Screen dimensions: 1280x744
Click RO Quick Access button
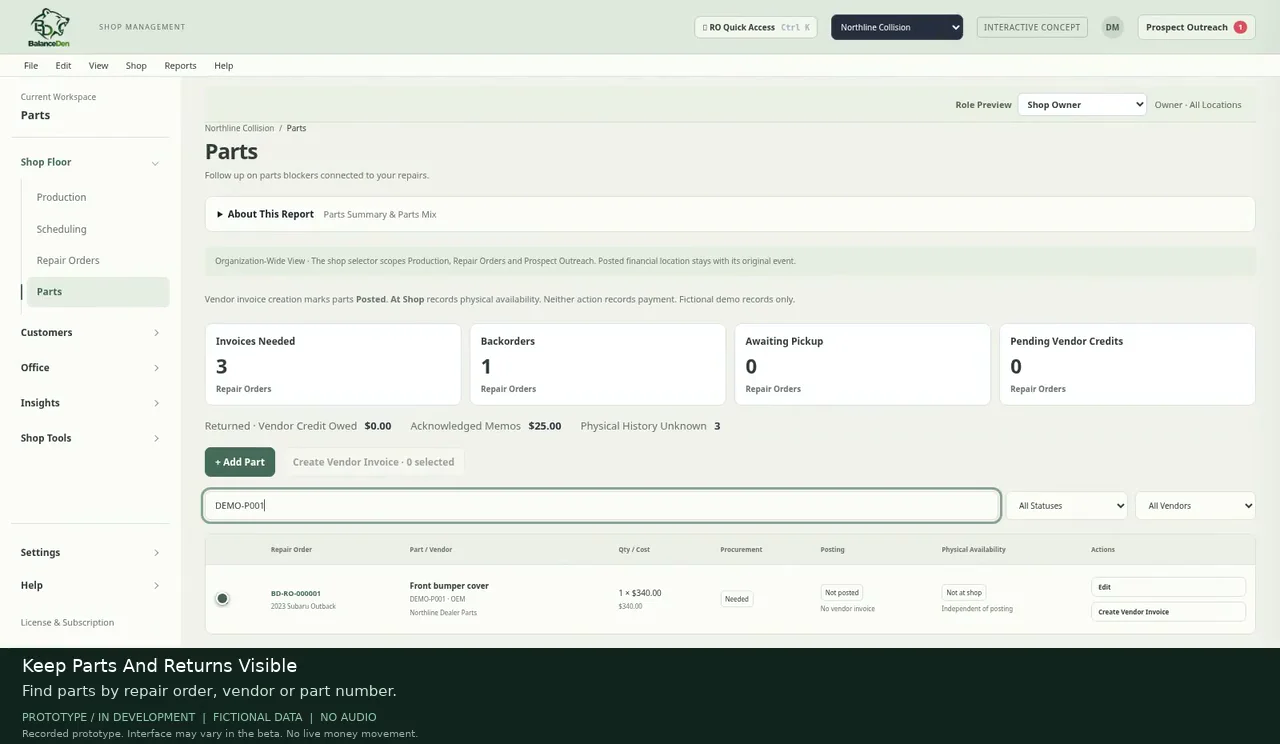click(756, 27)
